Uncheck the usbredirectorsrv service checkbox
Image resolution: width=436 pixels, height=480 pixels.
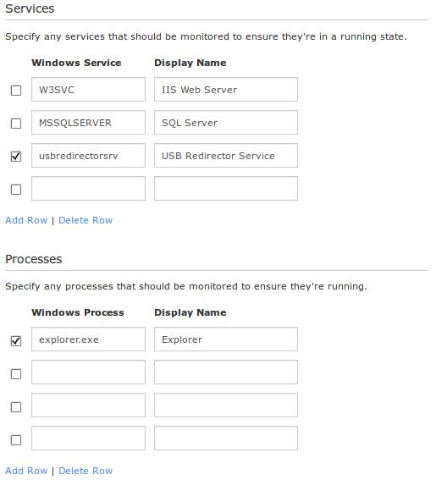coord(16,156)
